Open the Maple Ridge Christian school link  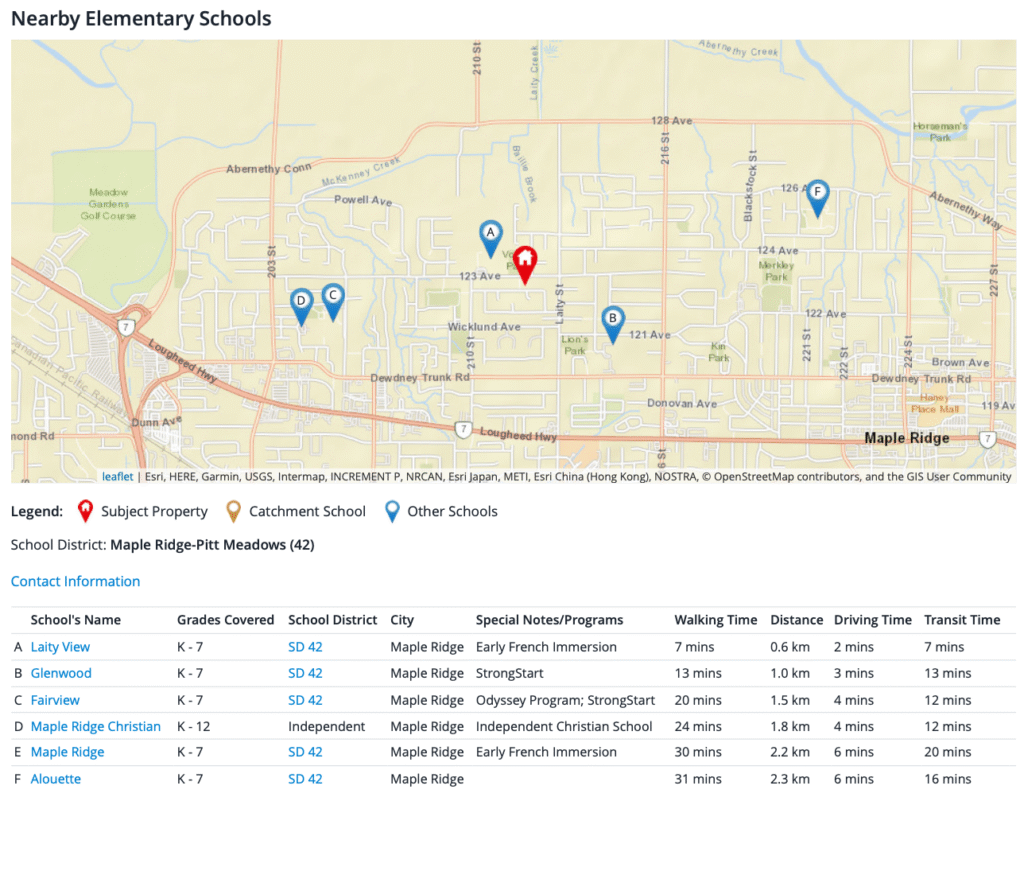tap(95, 726)
